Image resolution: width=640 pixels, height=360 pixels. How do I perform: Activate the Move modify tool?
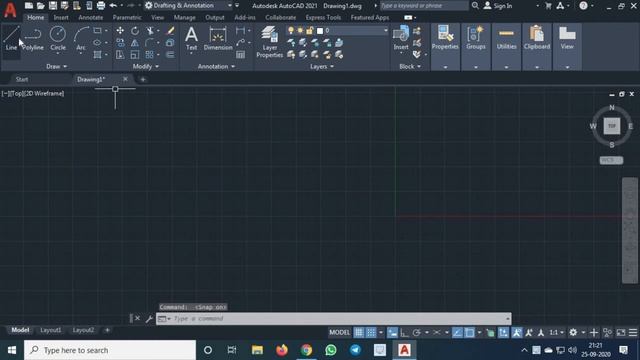(120, 31)
